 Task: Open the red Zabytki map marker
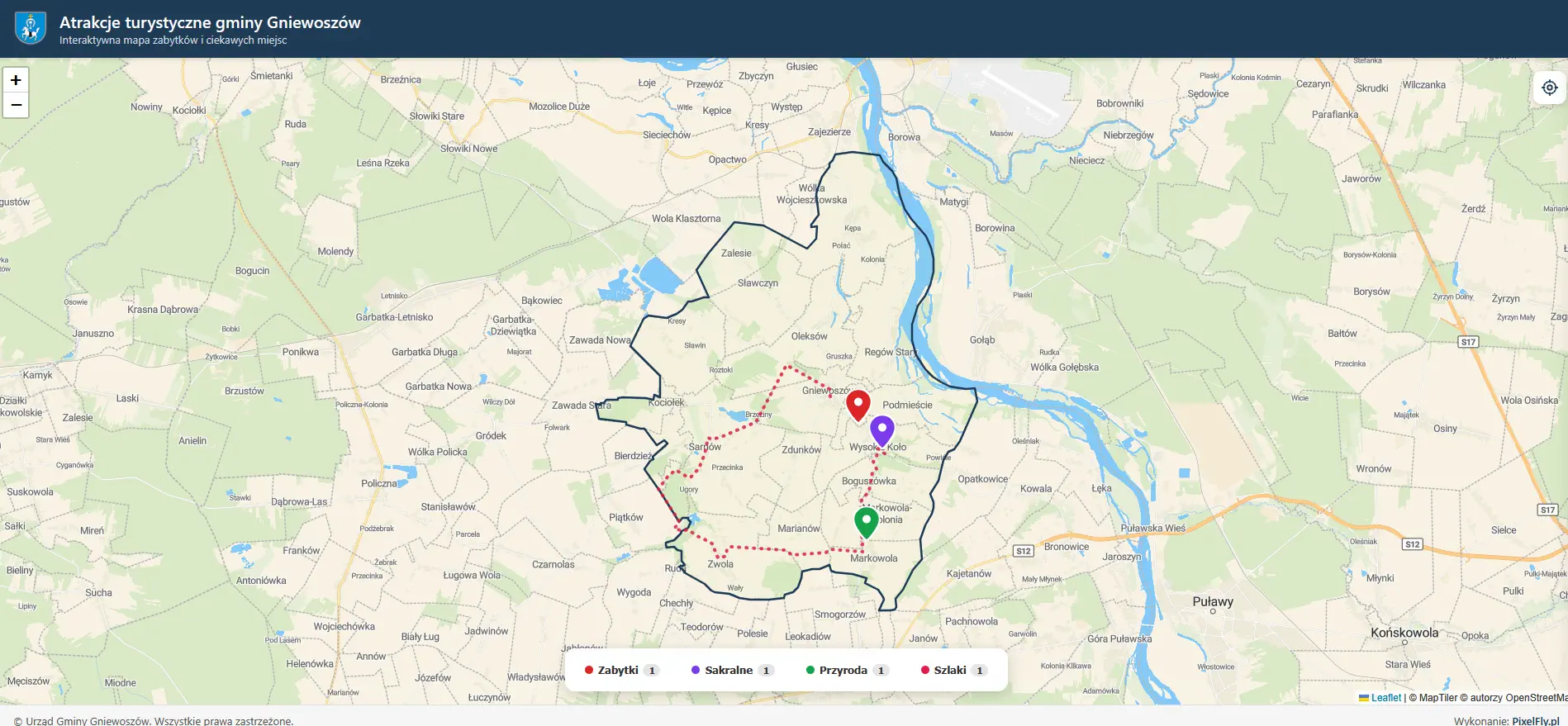(x=858, y=406)
